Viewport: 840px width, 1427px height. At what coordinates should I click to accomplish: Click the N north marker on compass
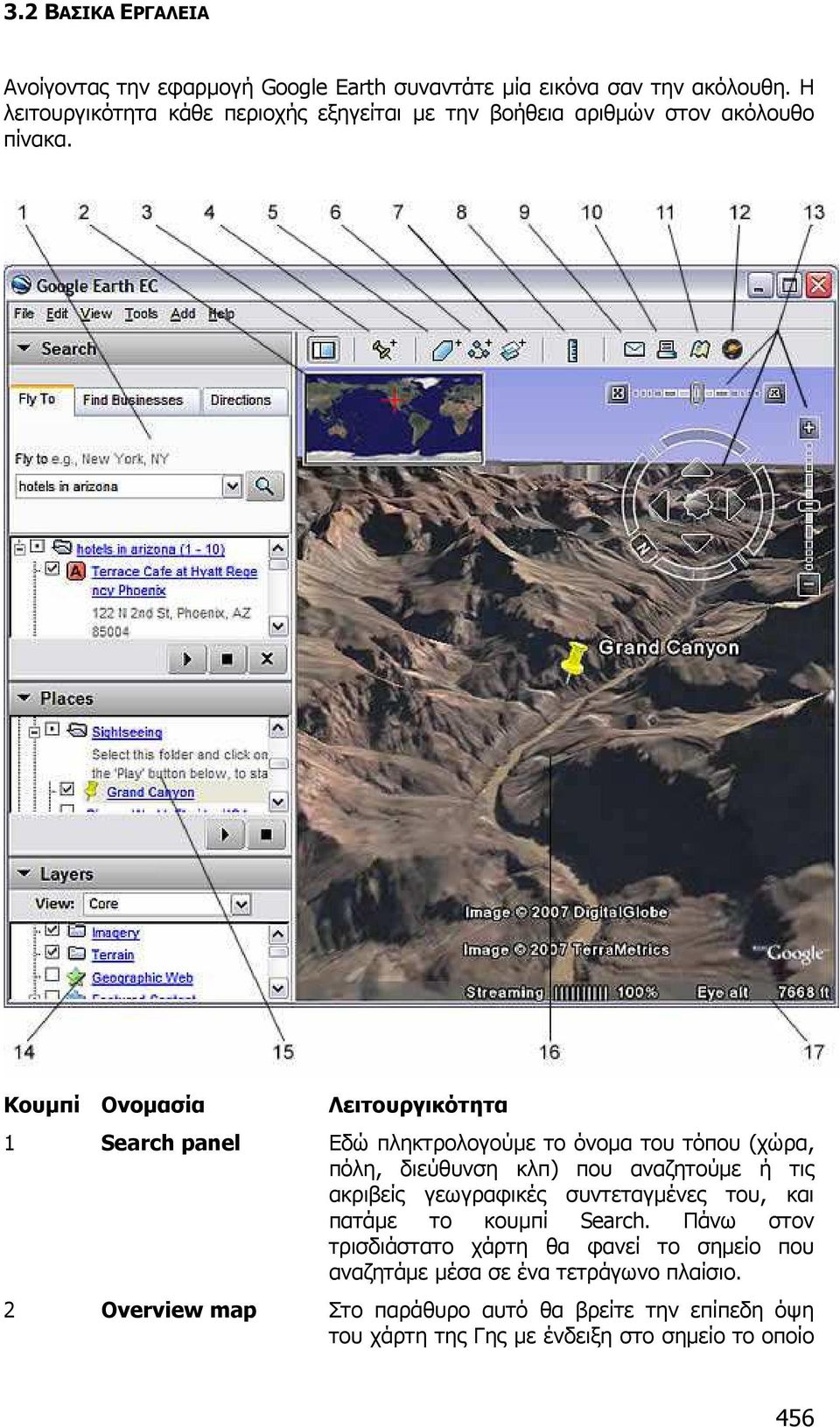tap(644, 549)
